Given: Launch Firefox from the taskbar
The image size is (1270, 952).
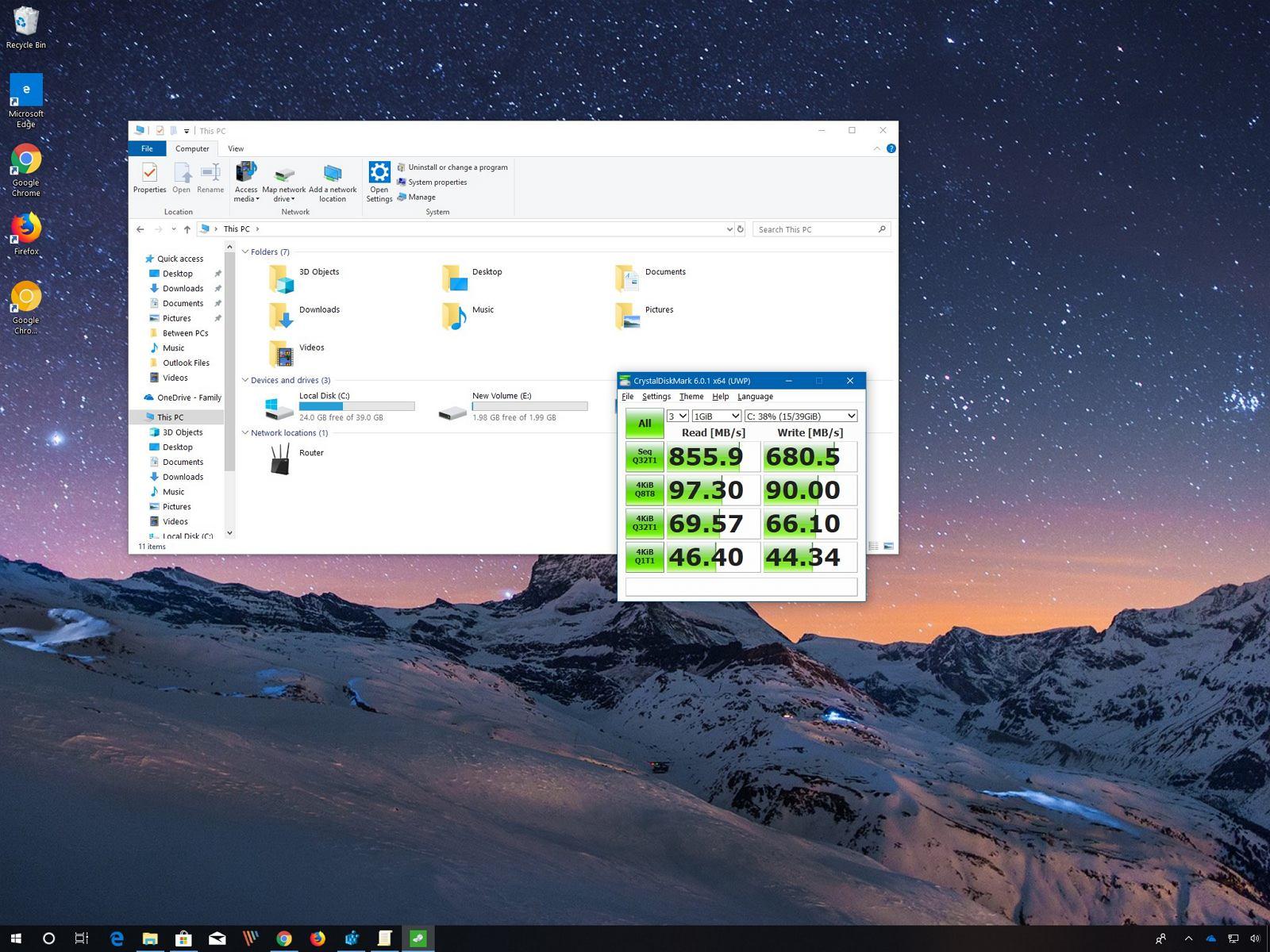Looking at the screenshot, I should [x=317, y=938].
